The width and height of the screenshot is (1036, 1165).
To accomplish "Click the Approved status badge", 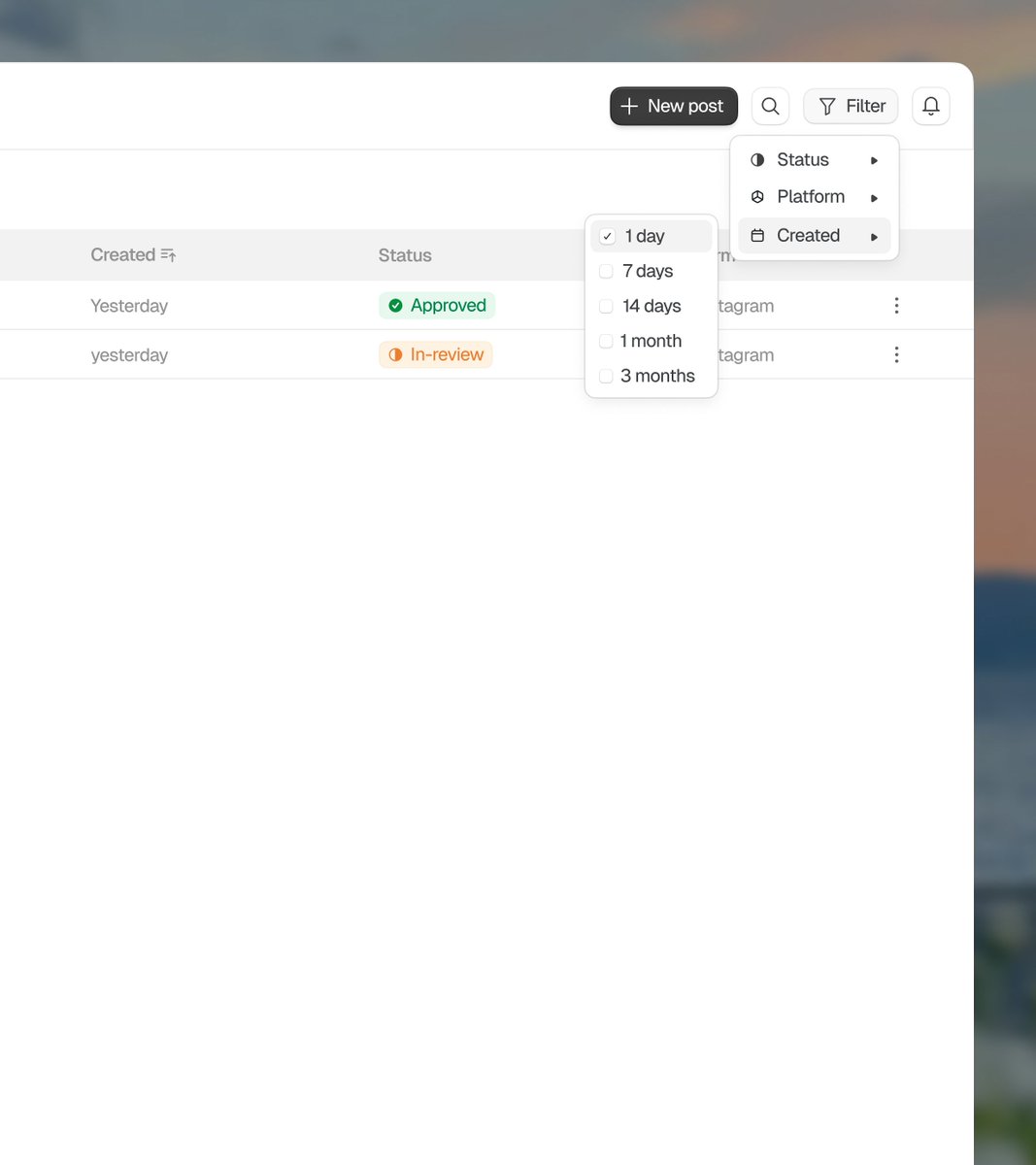I will click(437, 306).
